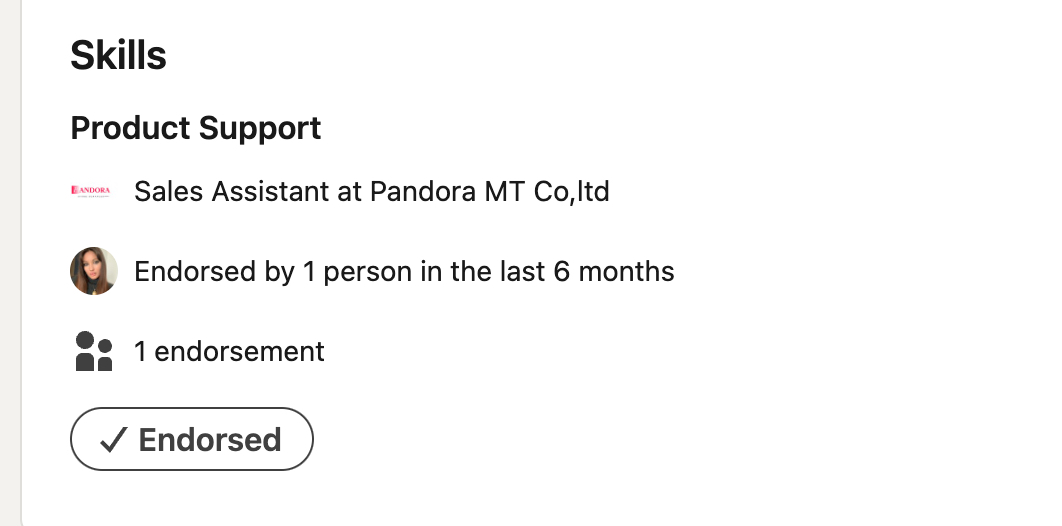Click the "Sales Assistant" job title text

click(234, 191)
